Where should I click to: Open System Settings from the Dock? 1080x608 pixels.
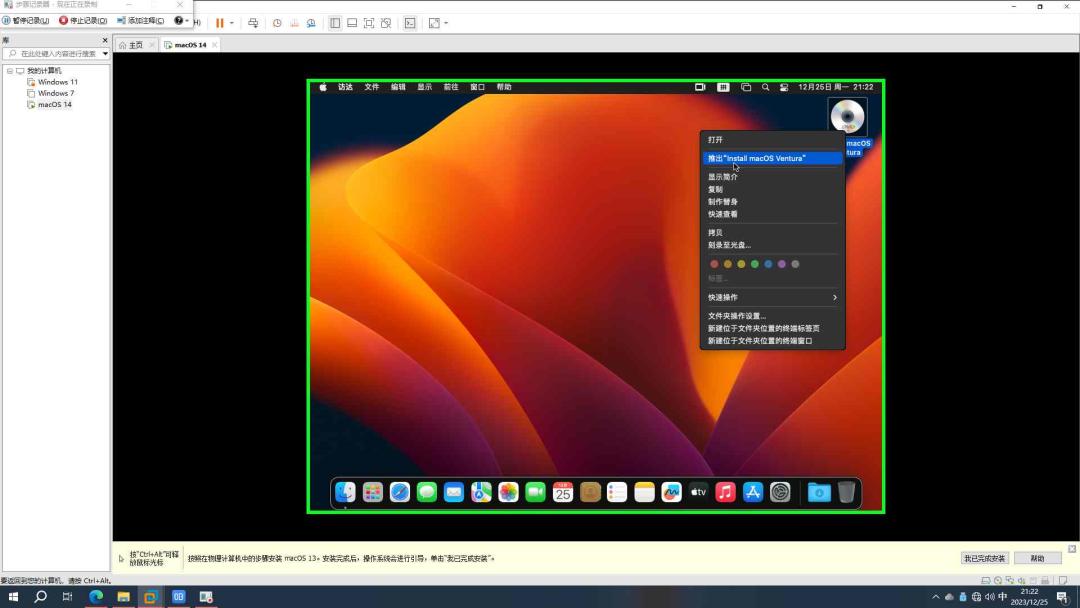780,491
